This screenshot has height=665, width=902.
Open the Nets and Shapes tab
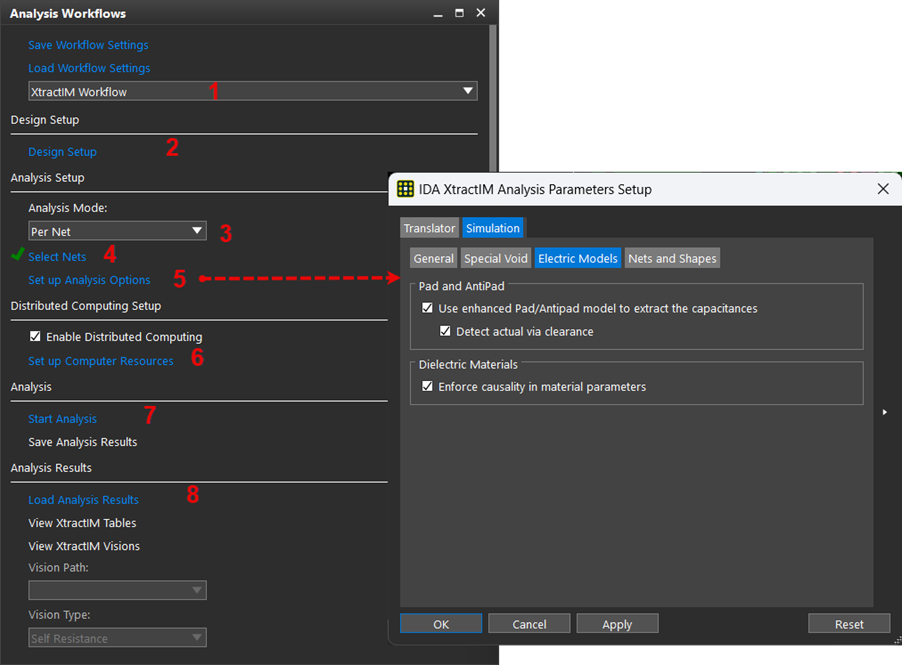671,259
